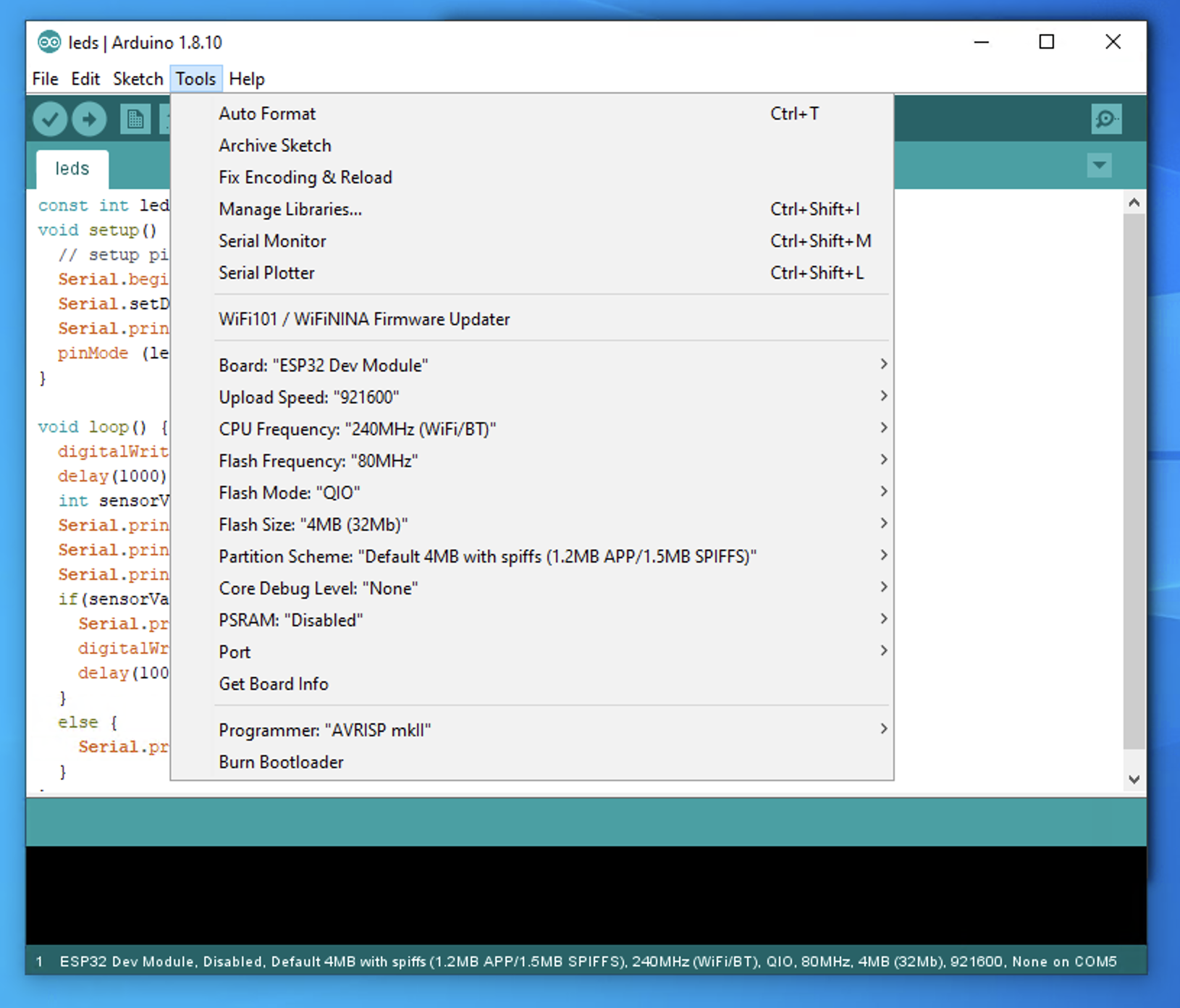The image size is (1180, 1008).
Task: Click the "const int" code line
Action: click(104, 206)
